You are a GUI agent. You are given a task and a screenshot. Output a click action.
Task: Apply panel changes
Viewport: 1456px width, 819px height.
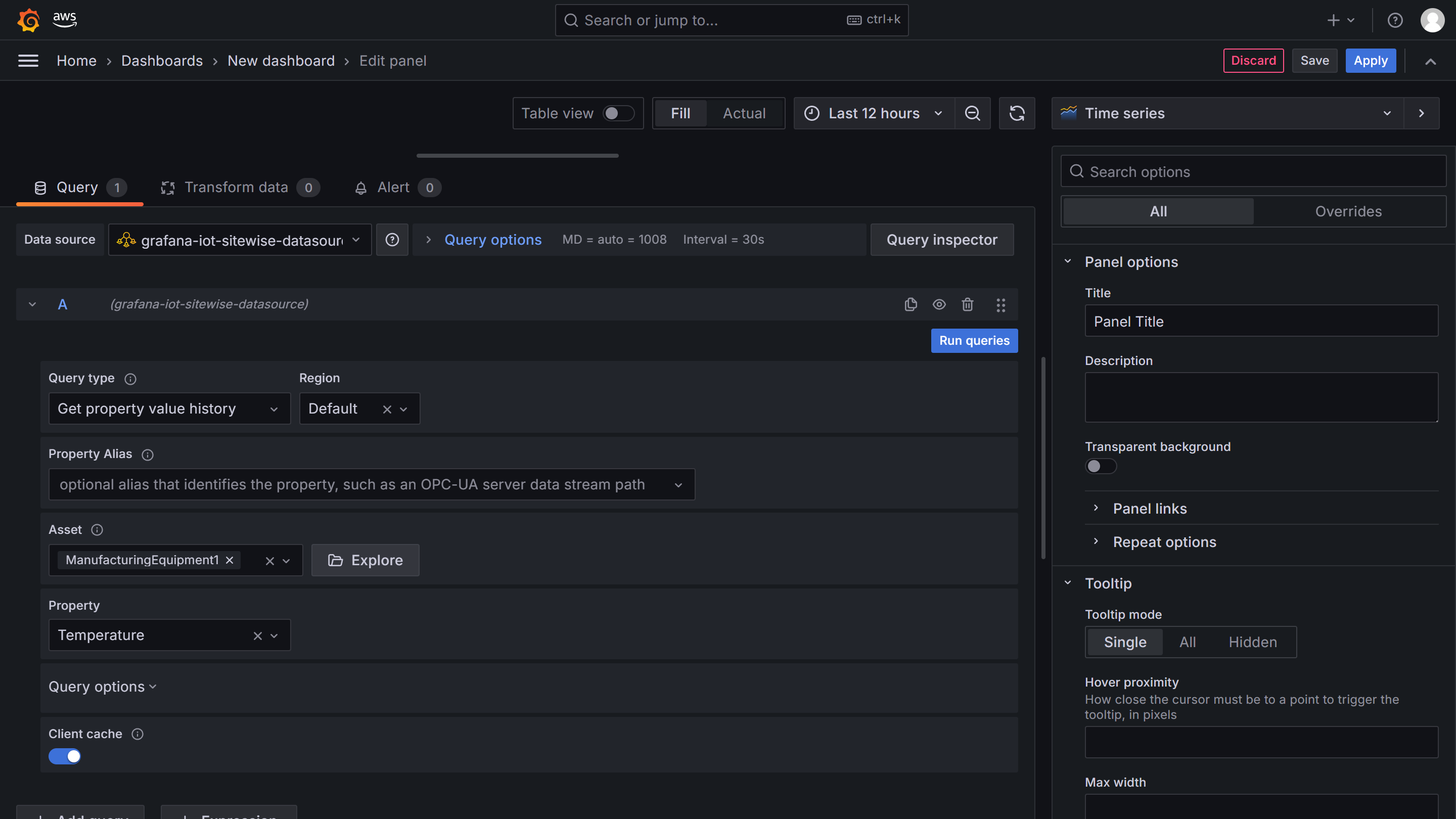click(1371, 61)
